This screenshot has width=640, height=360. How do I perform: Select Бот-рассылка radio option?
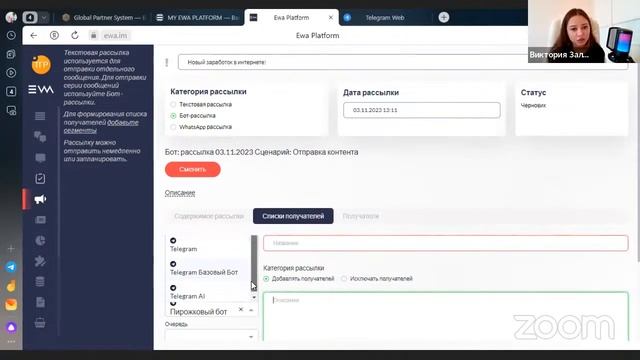[173, 116]
